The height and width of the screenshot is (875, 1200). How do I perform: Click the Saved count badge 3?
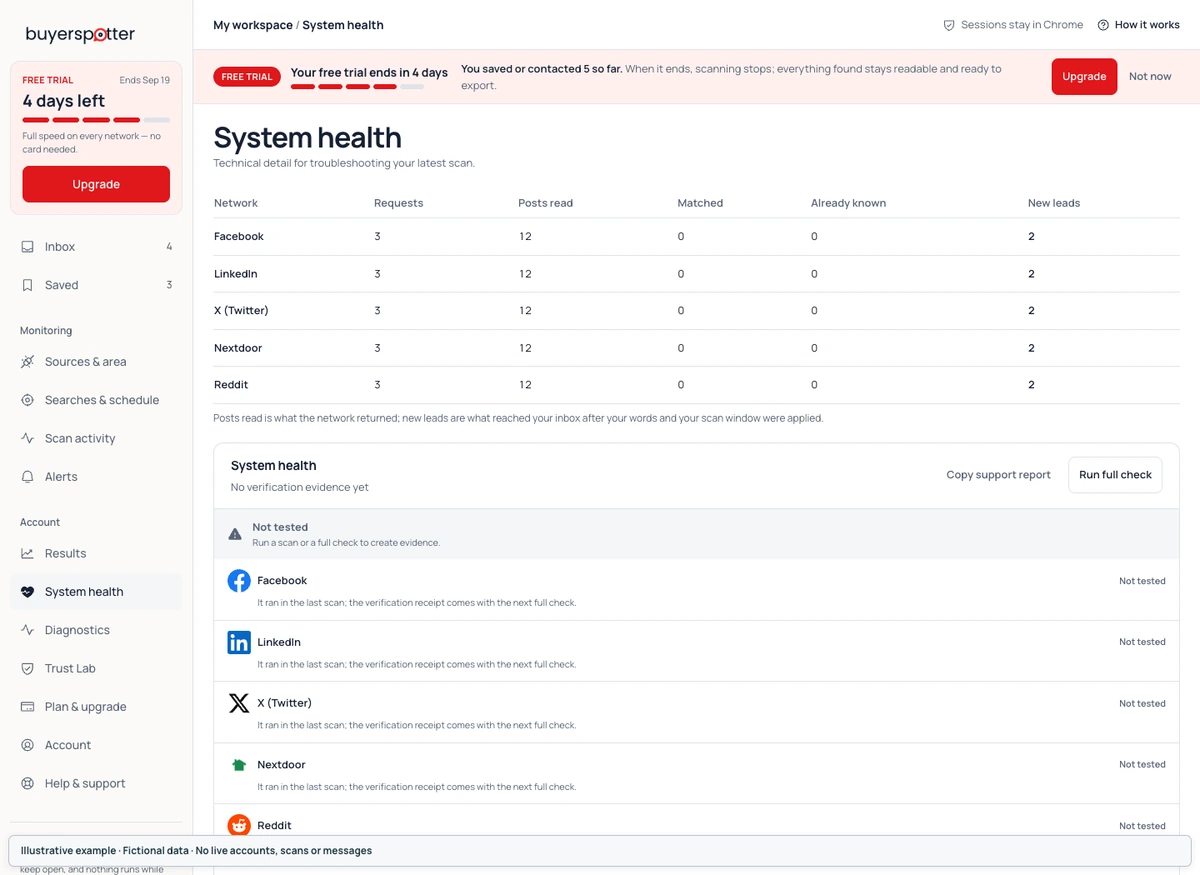(169, 285)
